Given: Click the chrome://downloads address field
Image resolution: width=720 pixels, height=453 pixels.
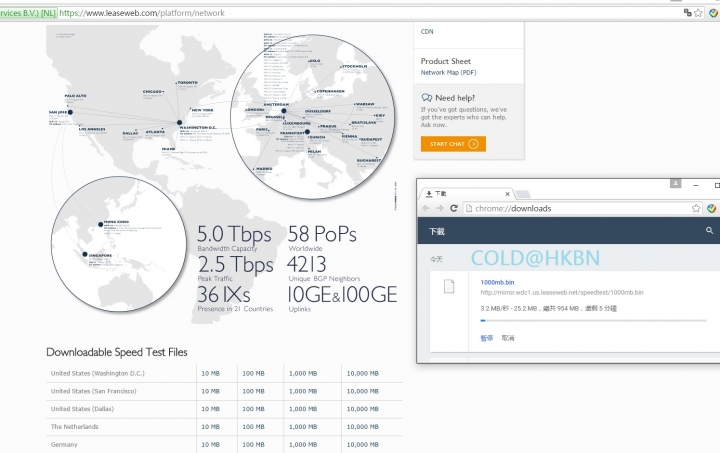Looking at the screenshot, I should pos(579,208).
